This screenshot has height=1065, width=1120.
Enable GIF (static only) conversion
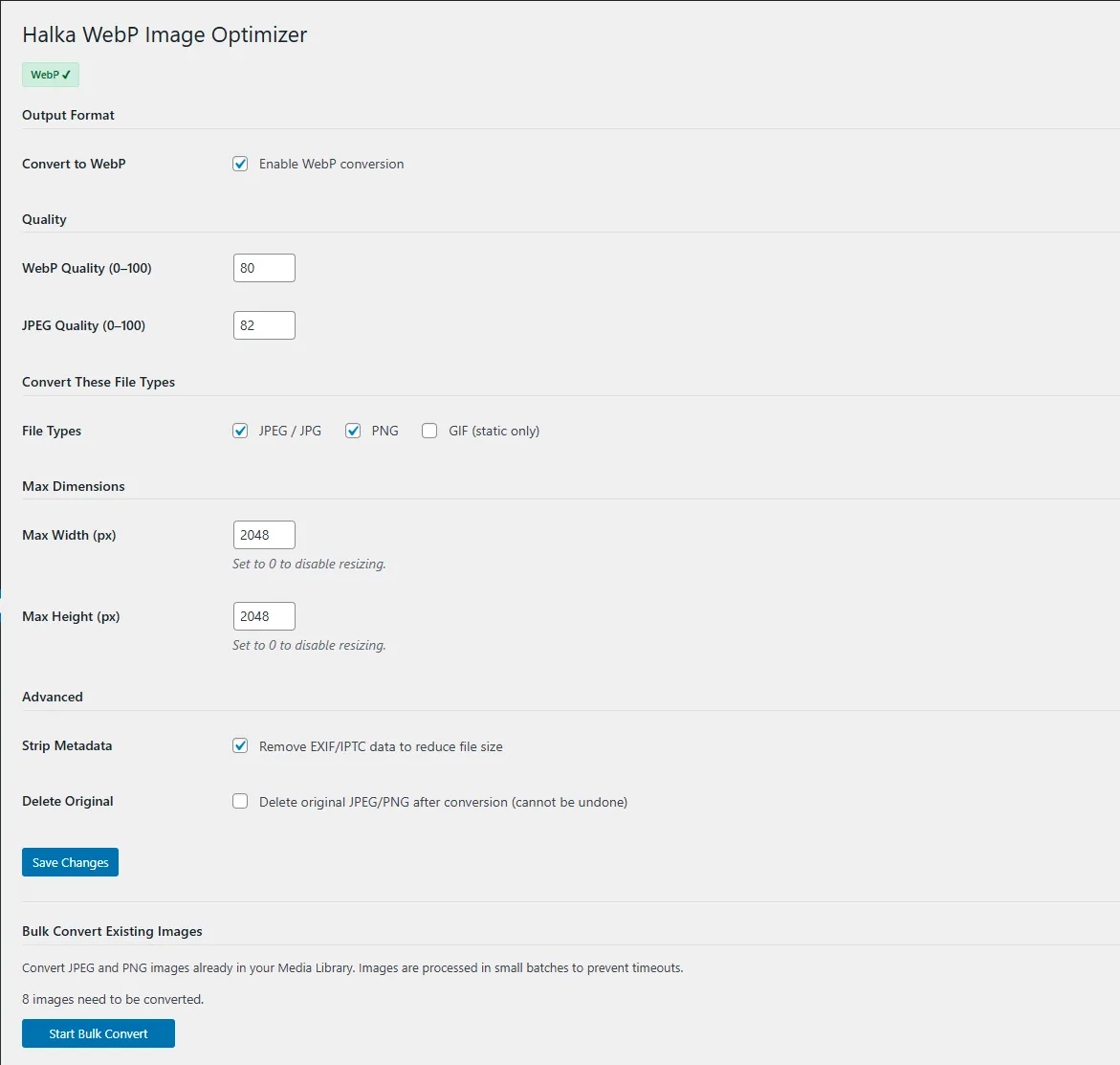[429, 431]
